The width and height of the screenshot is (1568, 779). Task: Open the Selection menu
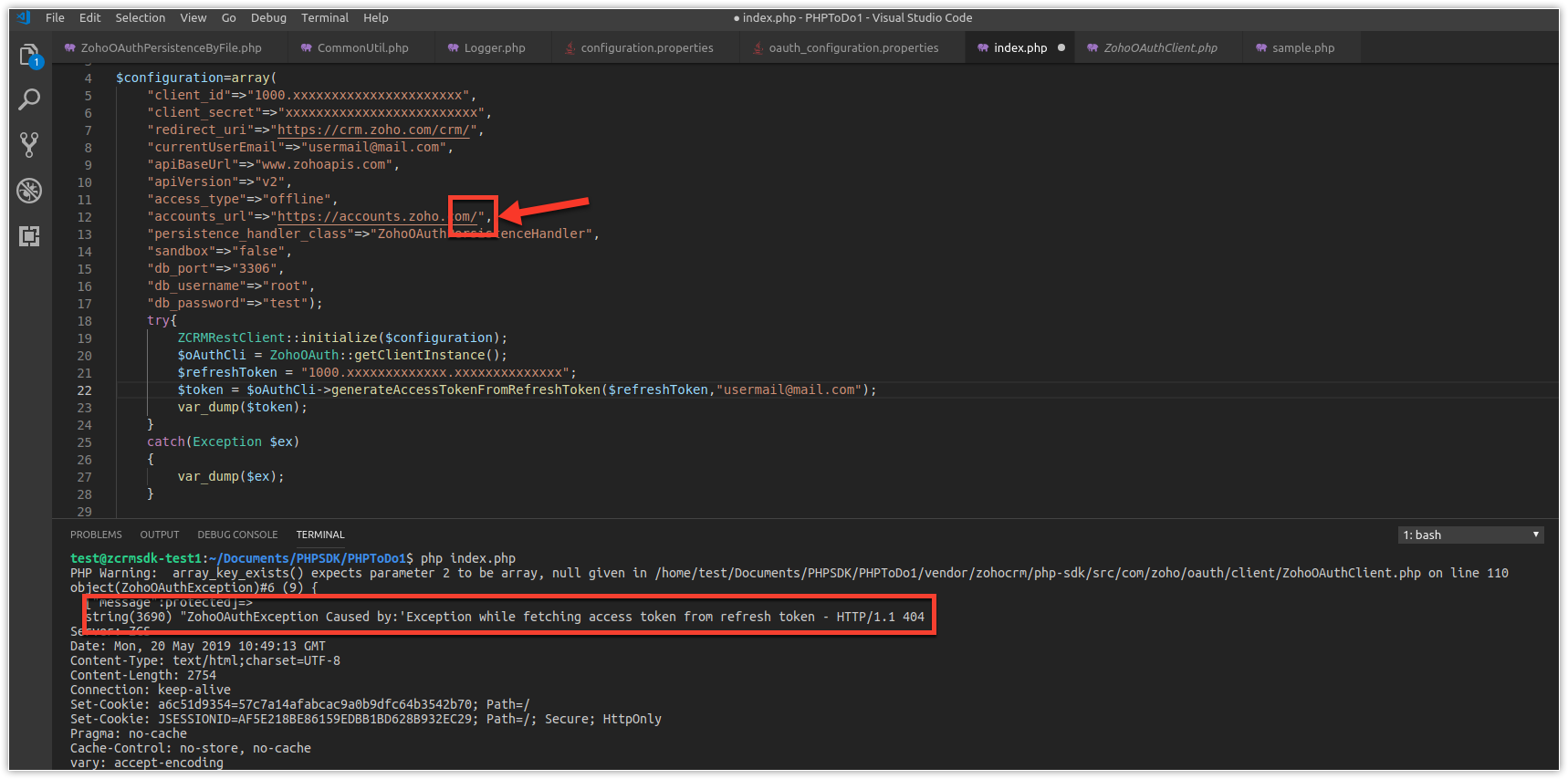[x=141, y=17]
